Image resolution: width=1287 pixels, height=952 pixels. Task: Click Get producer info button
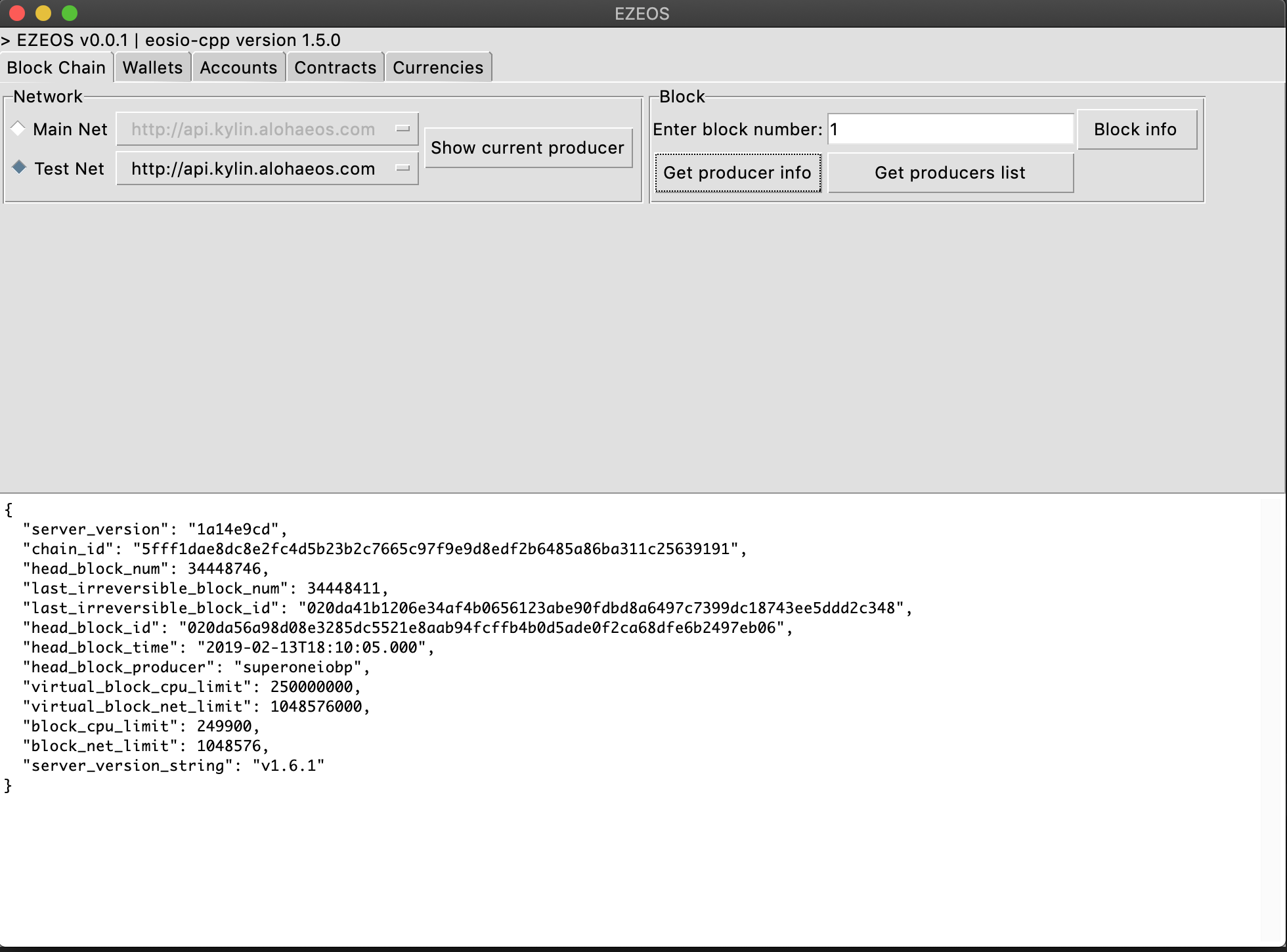(737, 173)
